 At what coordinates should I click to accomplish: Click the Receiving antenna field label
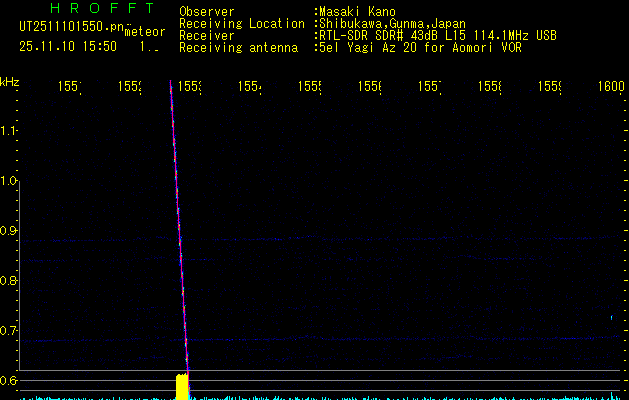click(x=238, y=47)
